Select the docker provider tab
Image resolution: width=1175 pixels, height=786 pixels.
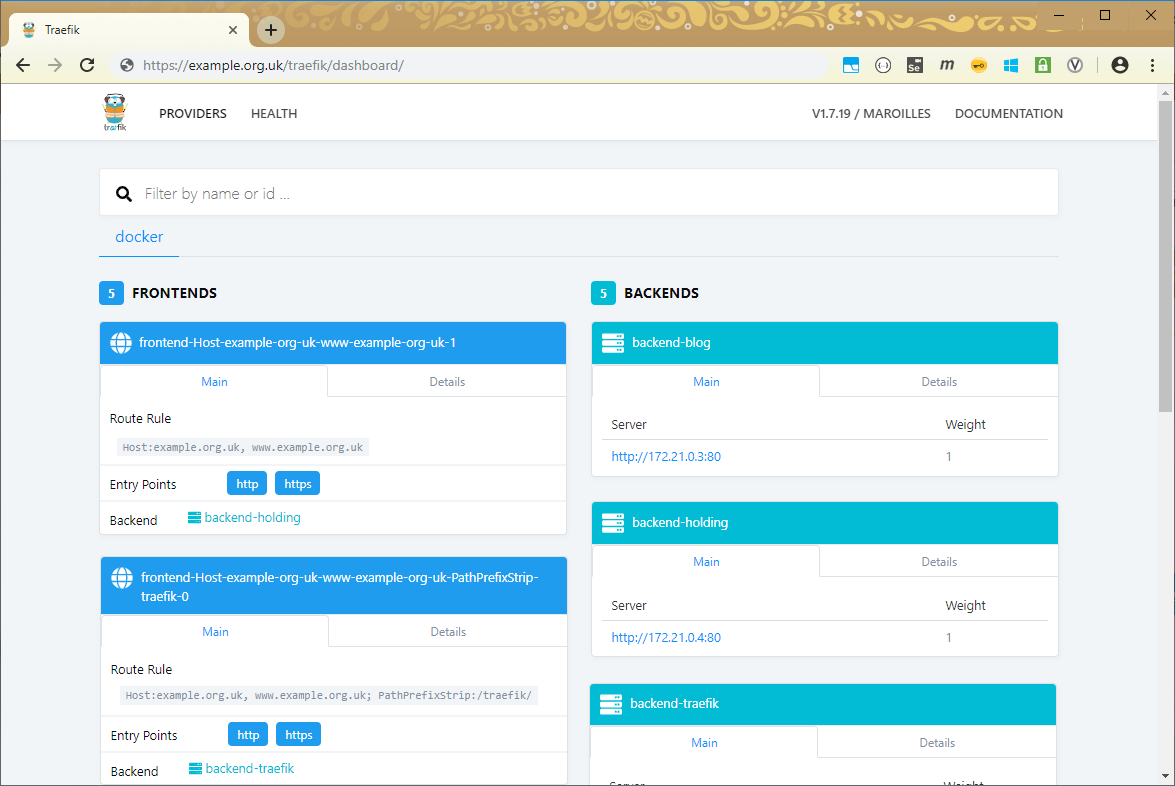(x=139, y=237)
